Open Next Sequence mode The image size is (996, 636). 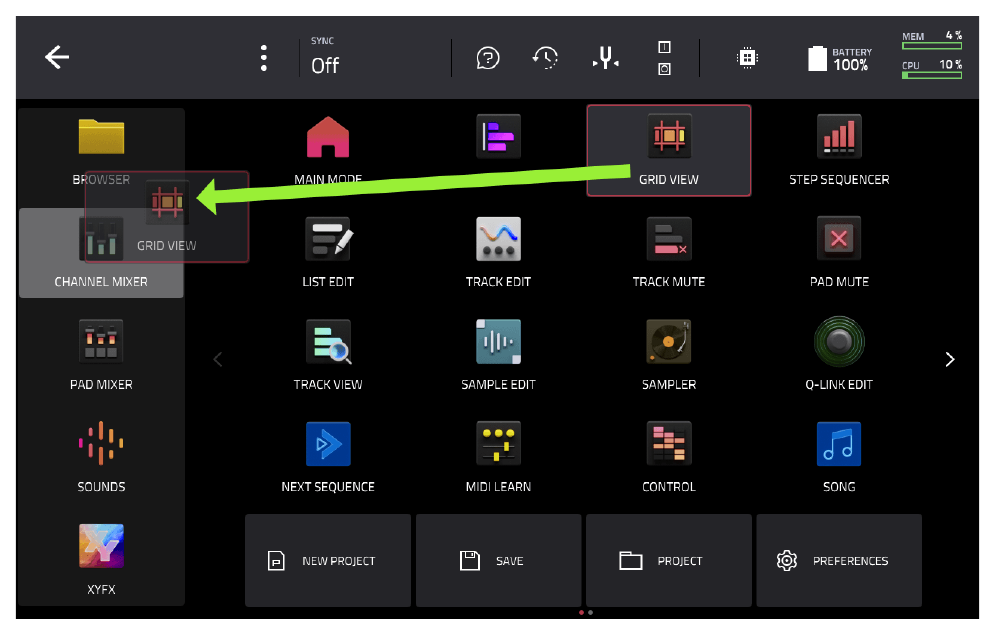[328, 457]
